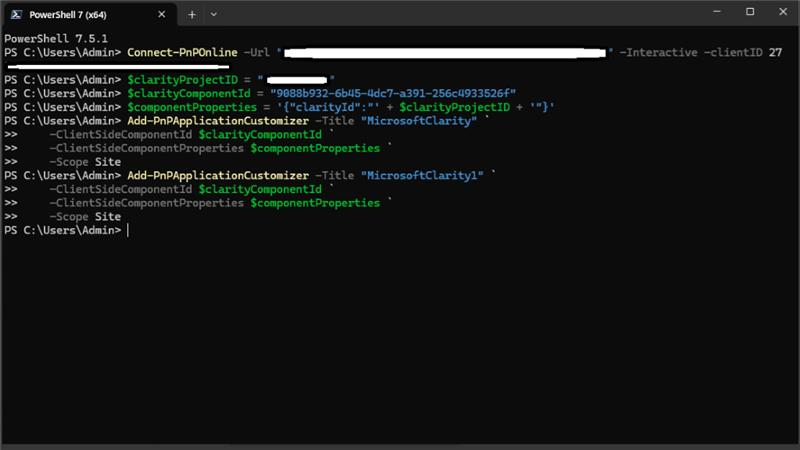Viewport: 800px width, 450px height.
Task: Click the empty prompt at the cursor
Action: pos(128,231)
